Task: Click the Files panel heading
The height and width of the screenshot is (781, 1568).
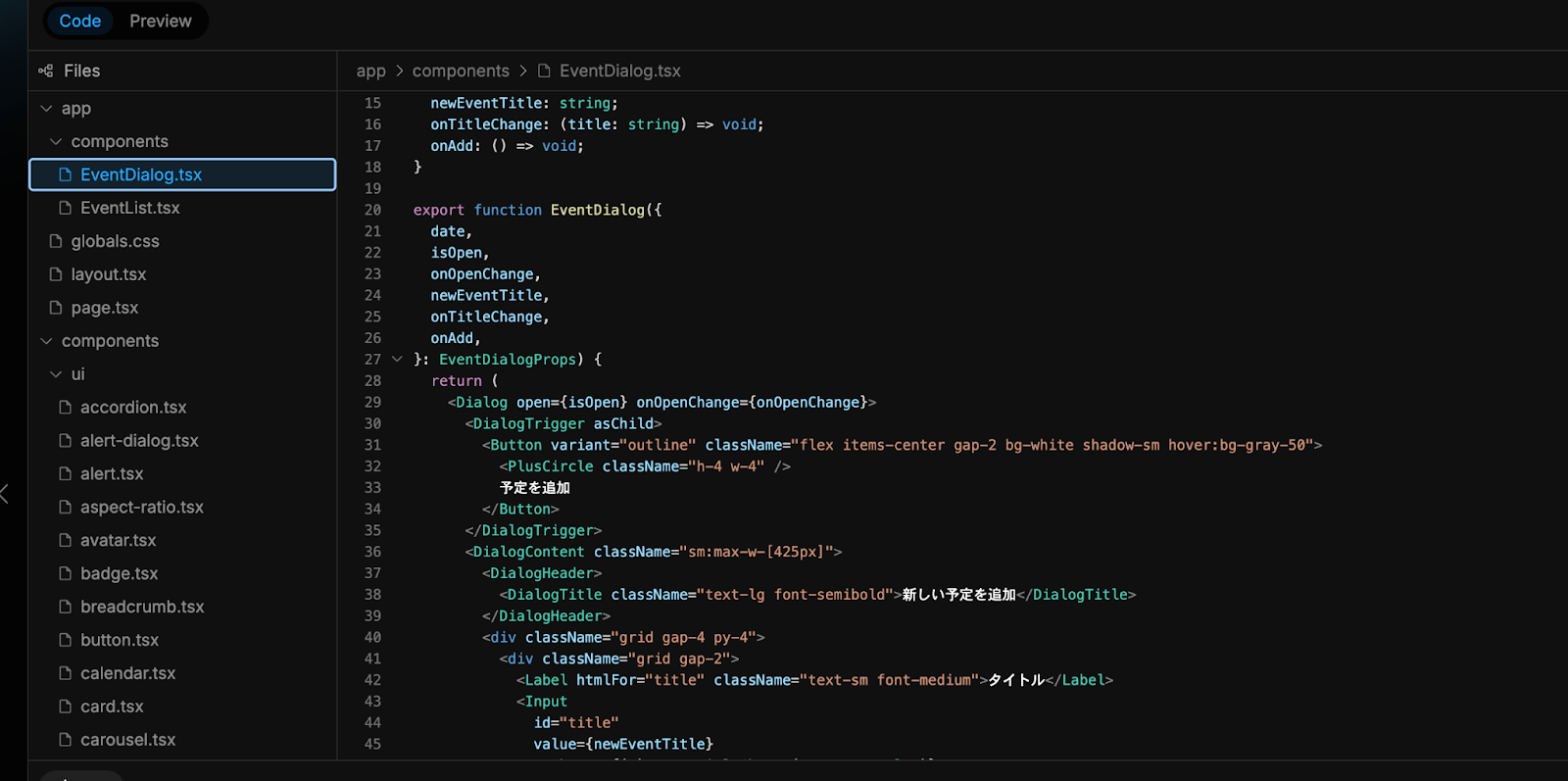Action: 82,71
